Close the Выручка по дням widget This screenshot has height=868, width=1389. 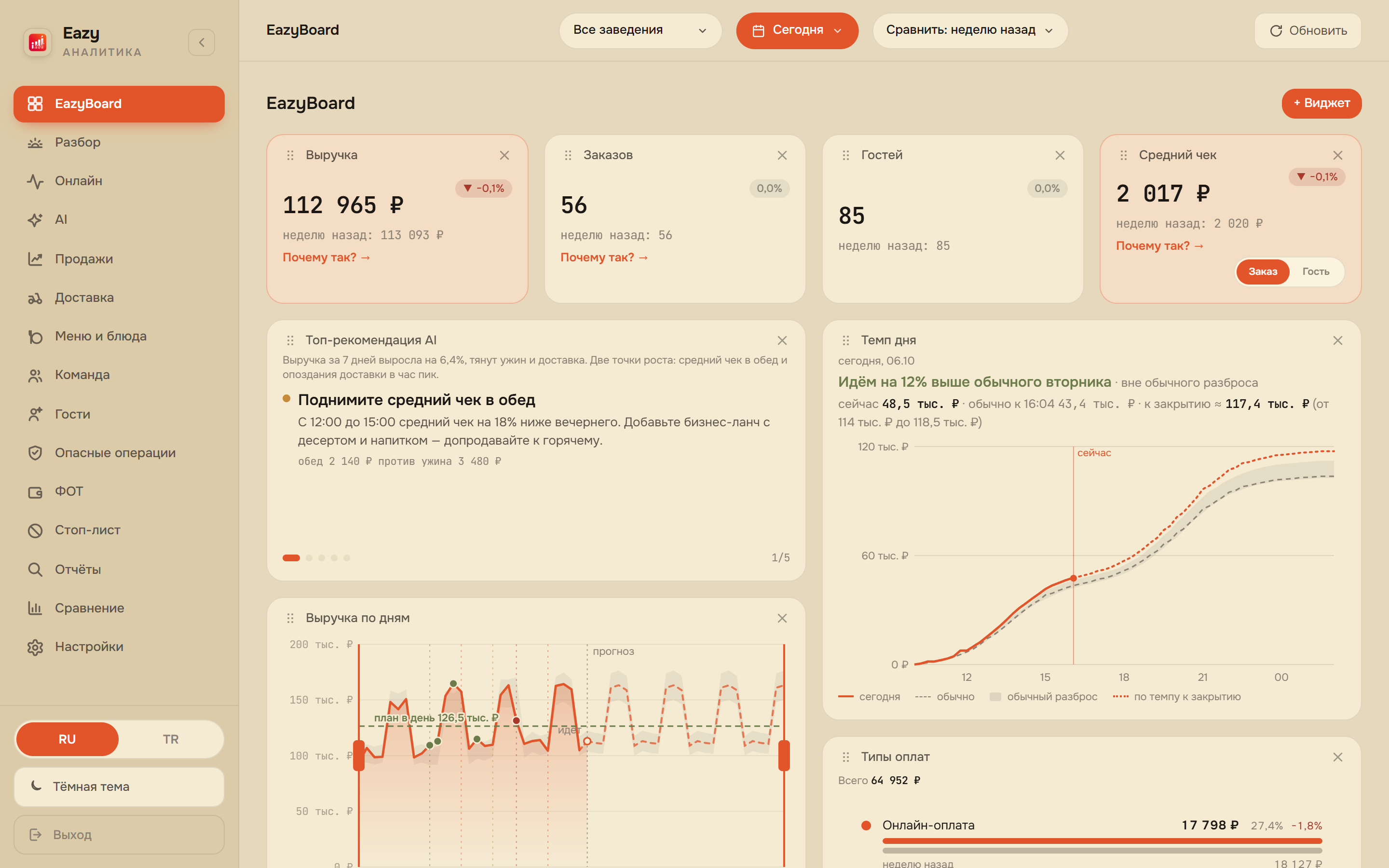click(x=782, y=618)
